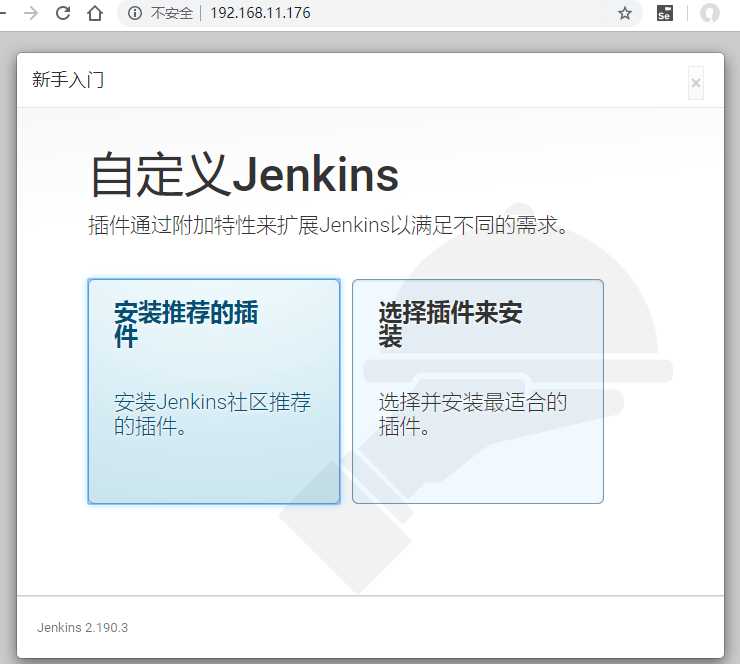
Task: Click the browser forward arrow
Action: [31, 13]
